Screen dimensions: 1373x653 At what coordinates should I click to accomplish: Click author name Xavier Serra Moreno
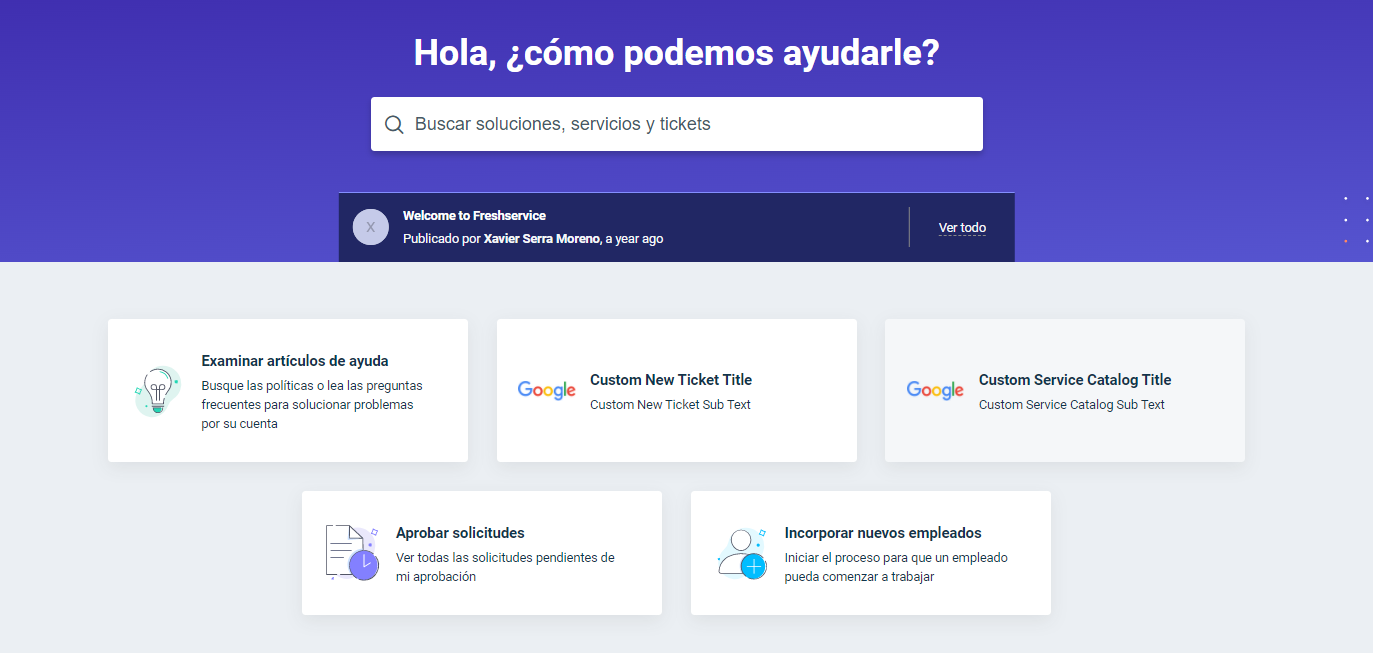pyautogui.click(x=542, y=239)
